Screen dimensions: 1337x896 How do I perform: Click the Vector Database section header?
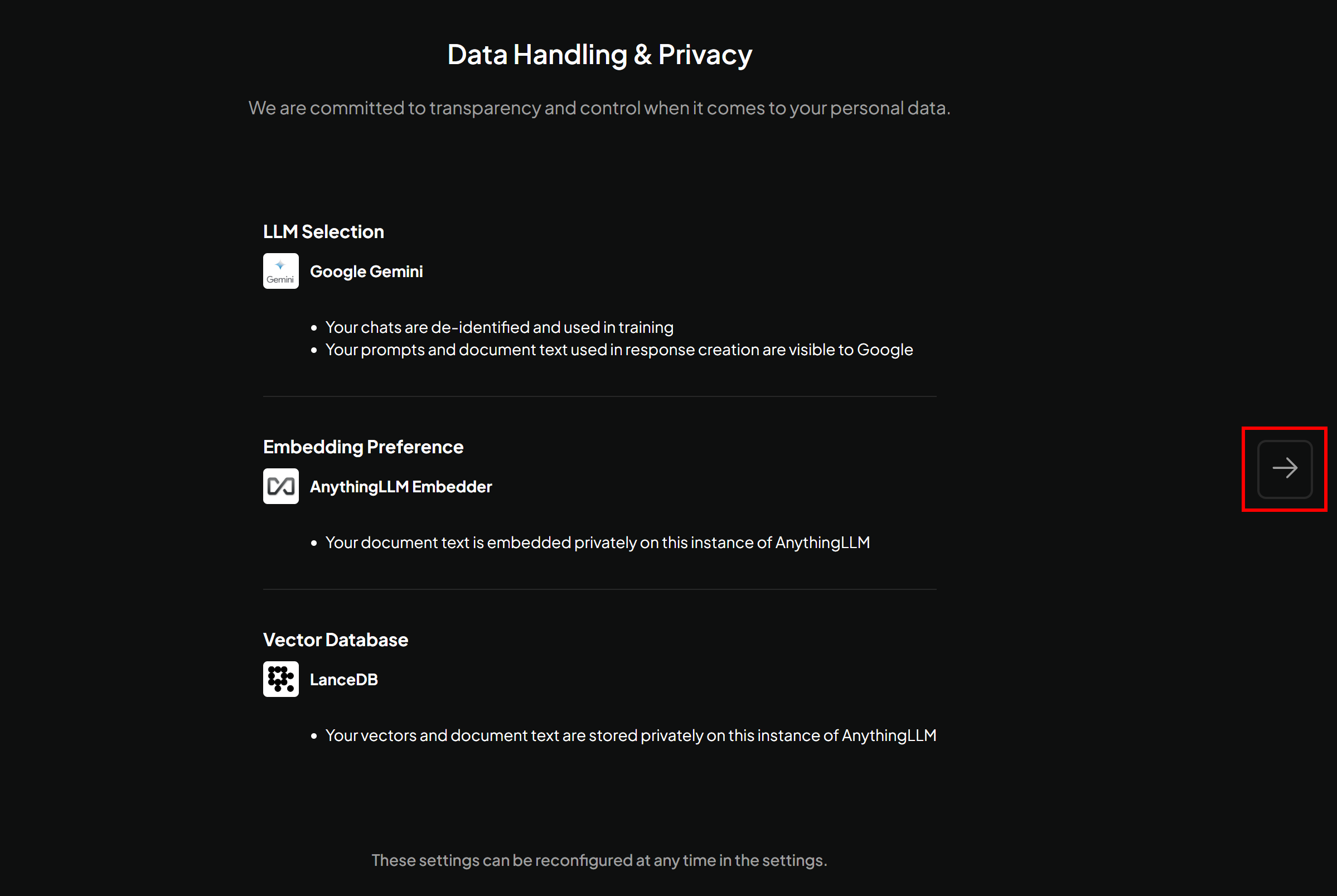(x=336, y=640)
